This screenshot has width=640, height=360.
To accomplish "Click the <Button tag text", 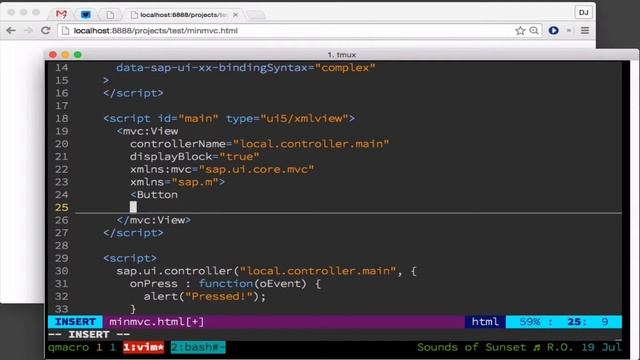I will coord(154,195).
